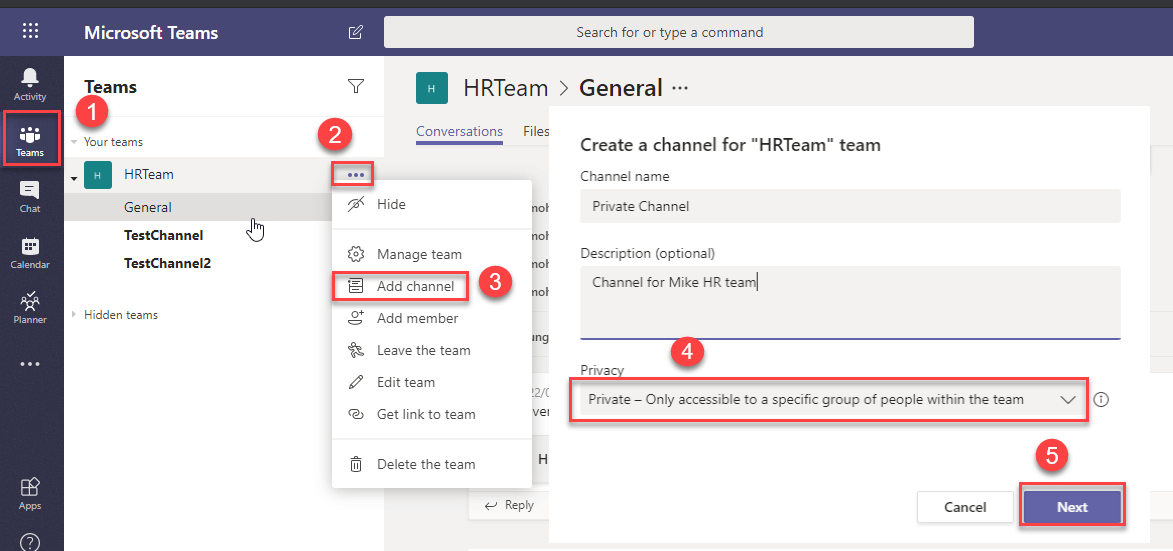Open the Calendar sidebar icon
This screenshot has height=551, width=1173.
pos(30,252)
